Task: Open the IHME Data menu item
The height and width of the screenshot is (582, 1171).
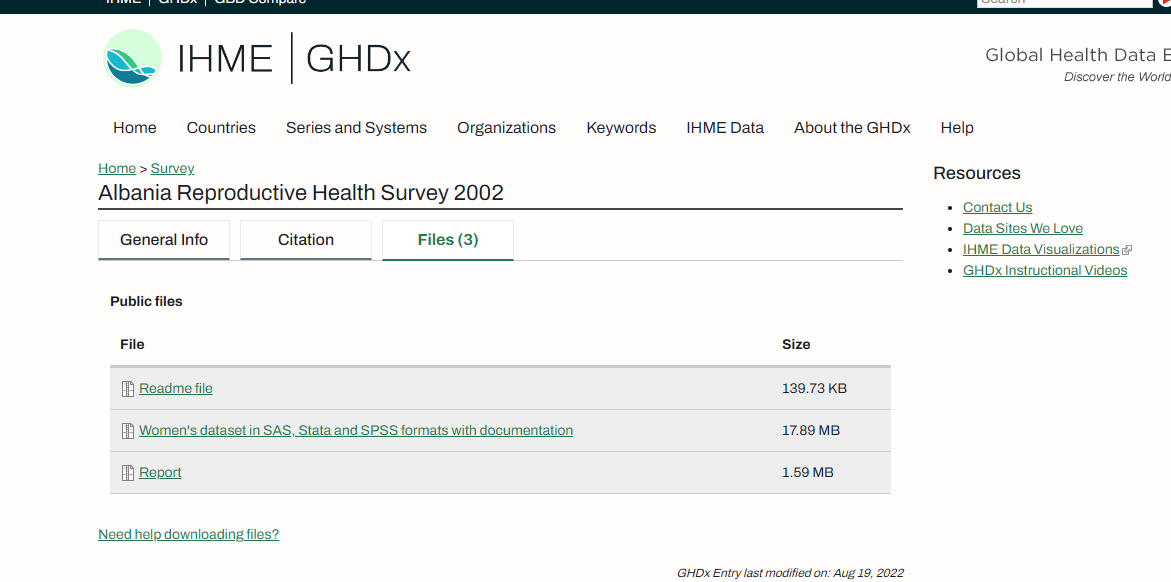Action: coord(725,128)
